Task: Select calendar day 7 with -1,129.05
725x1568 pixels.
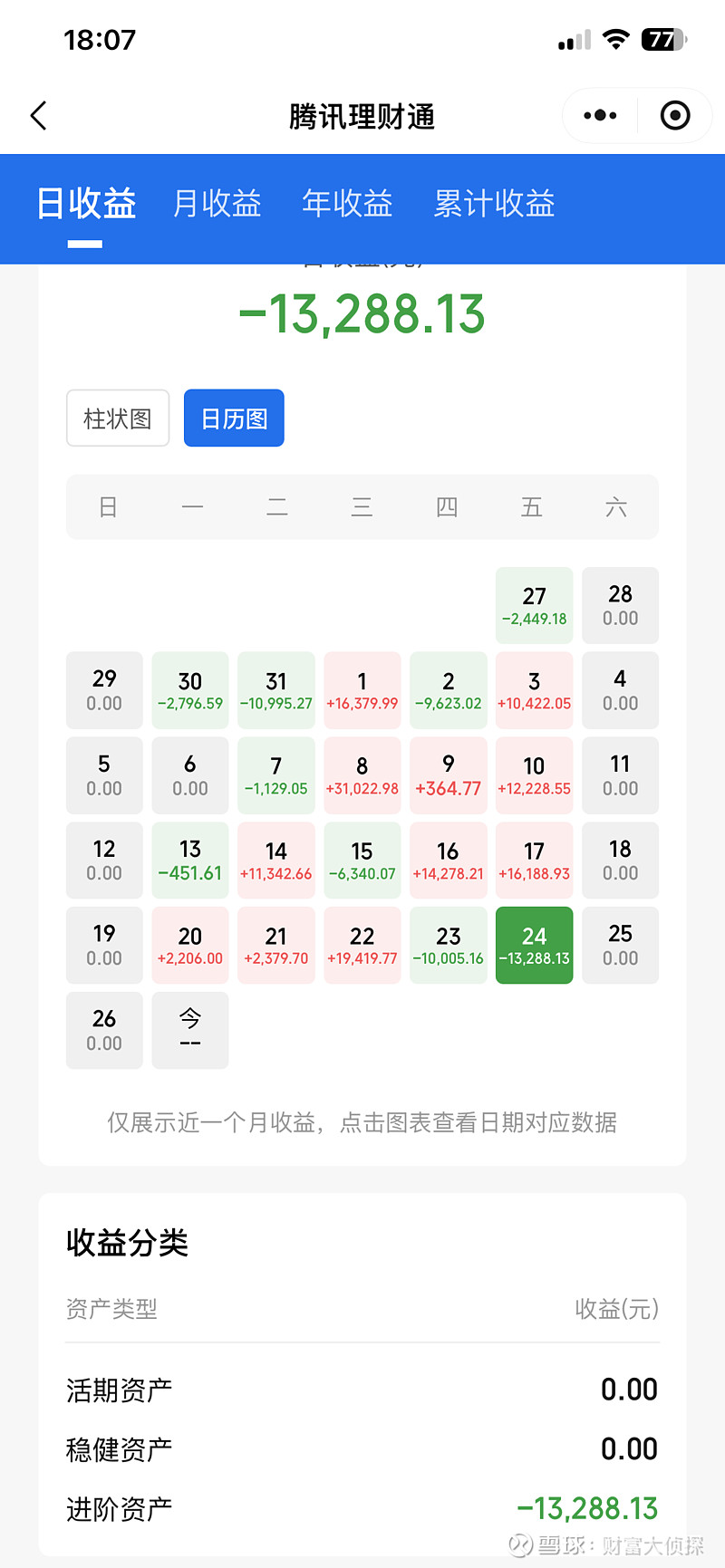Action: click(x=276, y=775)
